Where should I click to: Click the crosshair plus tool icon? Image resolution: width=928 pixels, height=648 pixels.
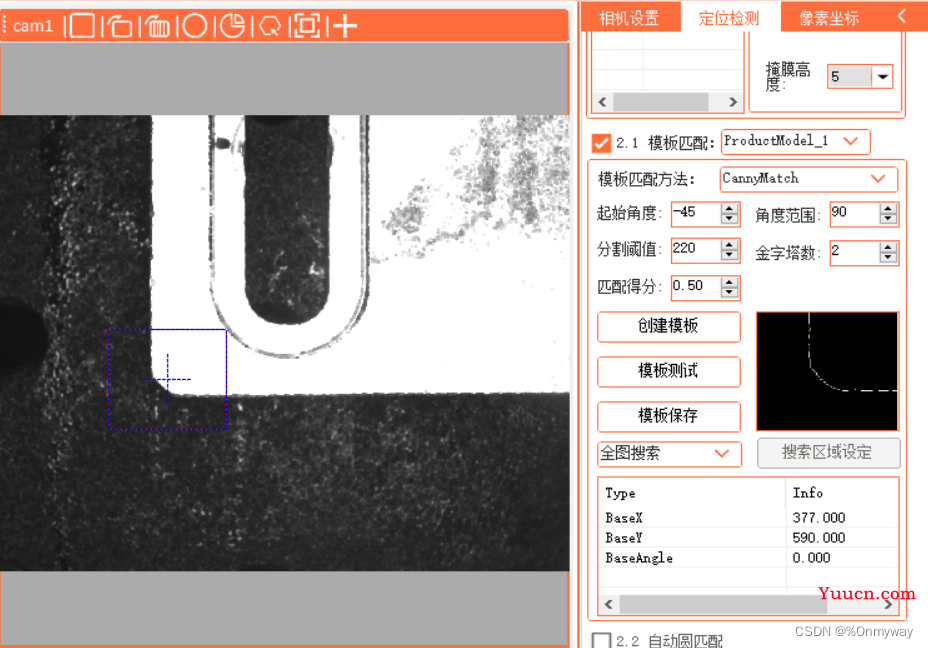(344, 25)
